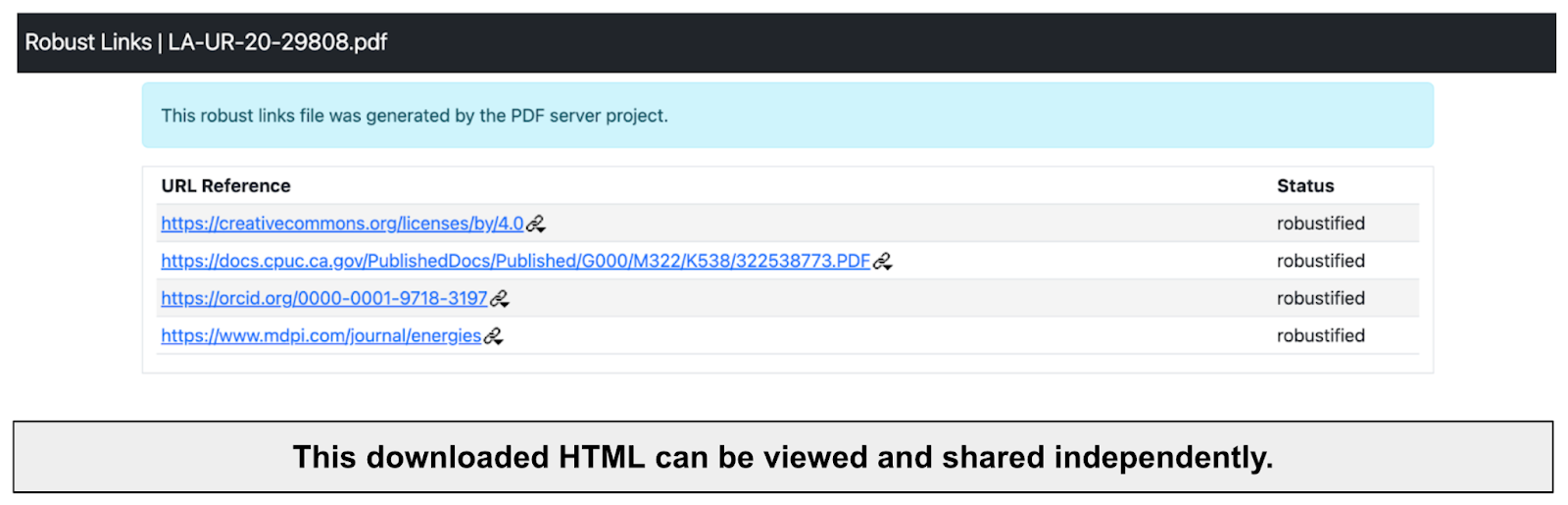Select the robustified status for the cpuc.ca.gov row
This screenshot has height=505, width=1568.
coord(1321,261)
